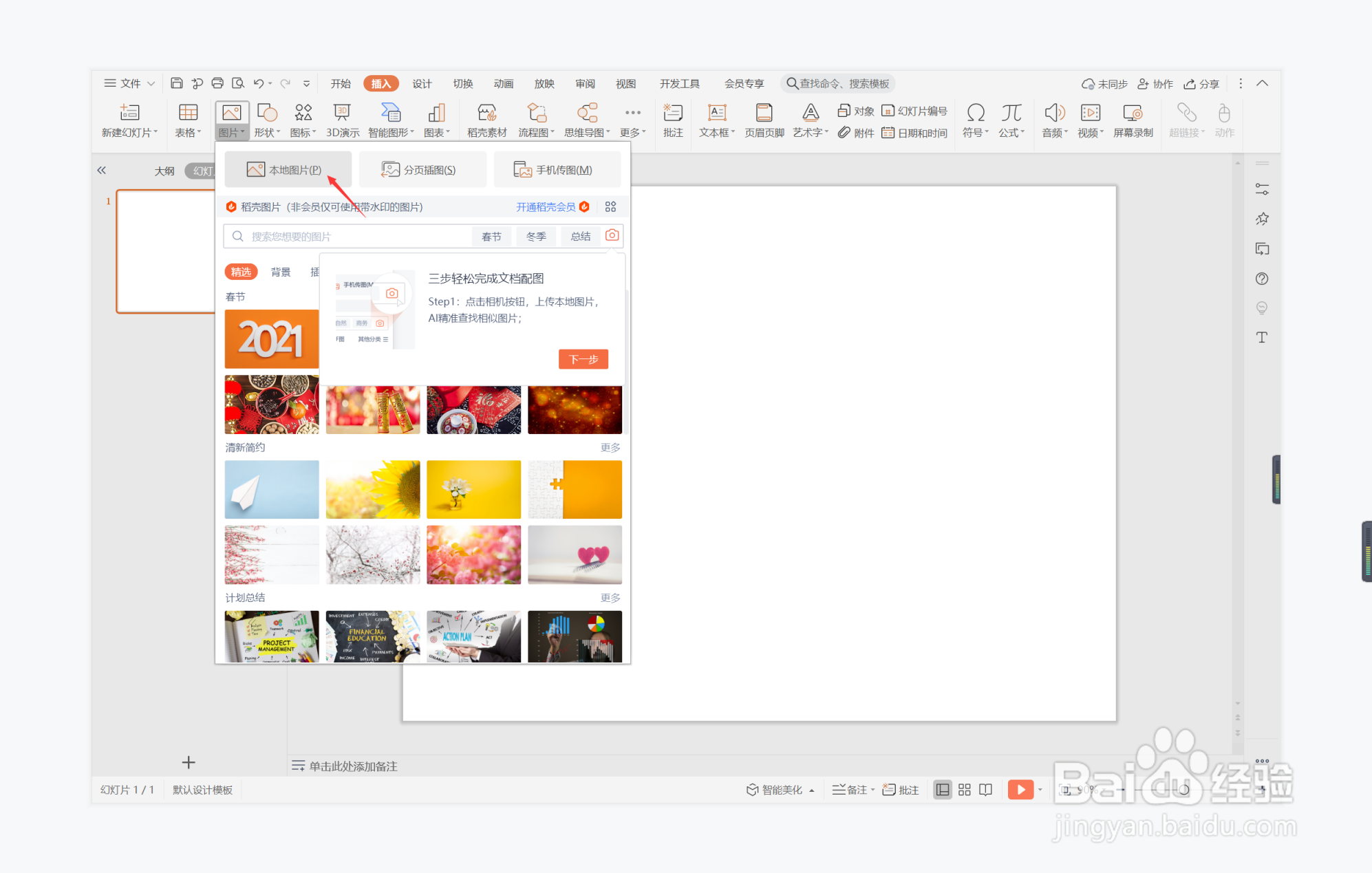
Task: Switch to slide sorter grid view
Action: (x=964, y=790)
